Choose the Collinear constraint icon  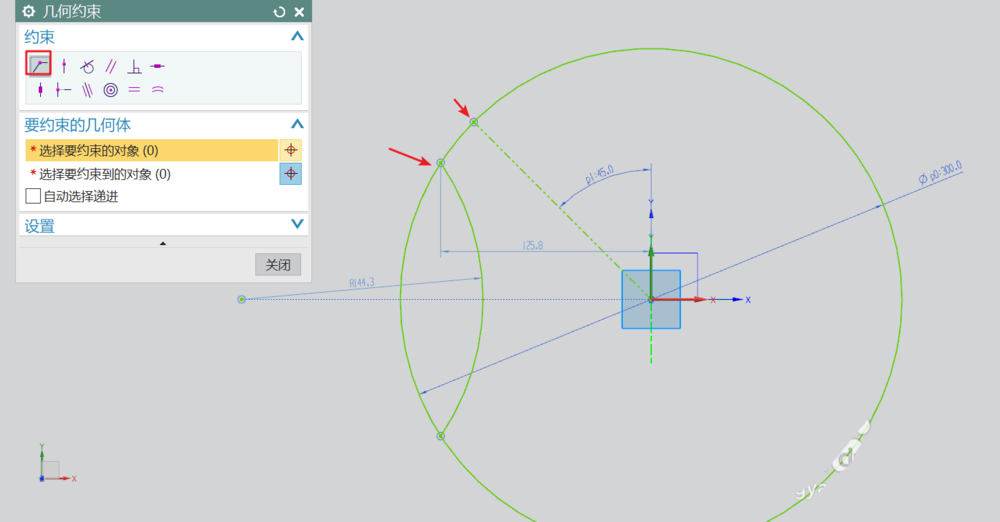point(87,90)
